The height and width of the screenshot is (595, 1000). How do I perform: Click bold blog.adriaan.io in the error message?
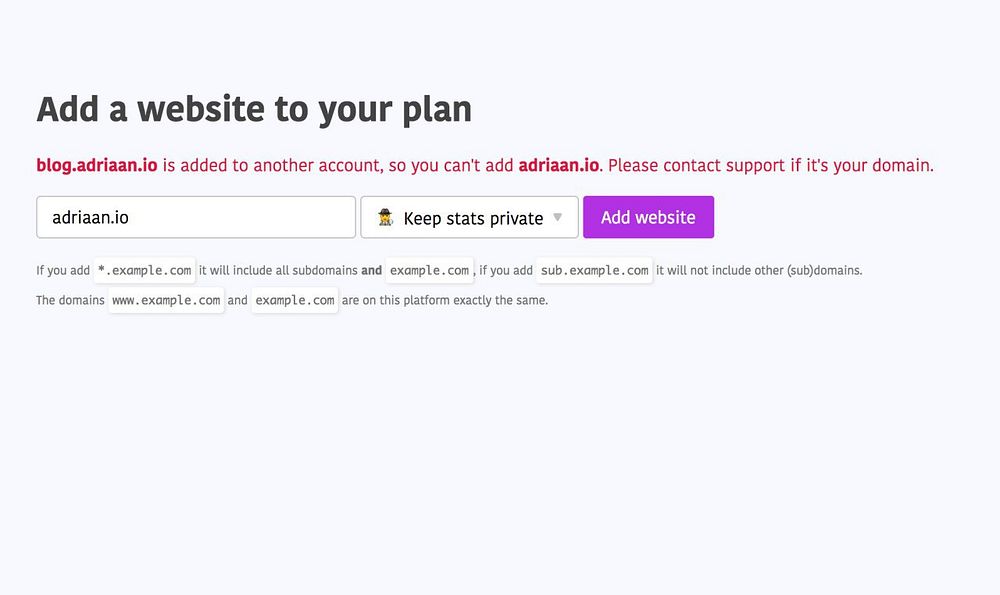tap(97, 165)
